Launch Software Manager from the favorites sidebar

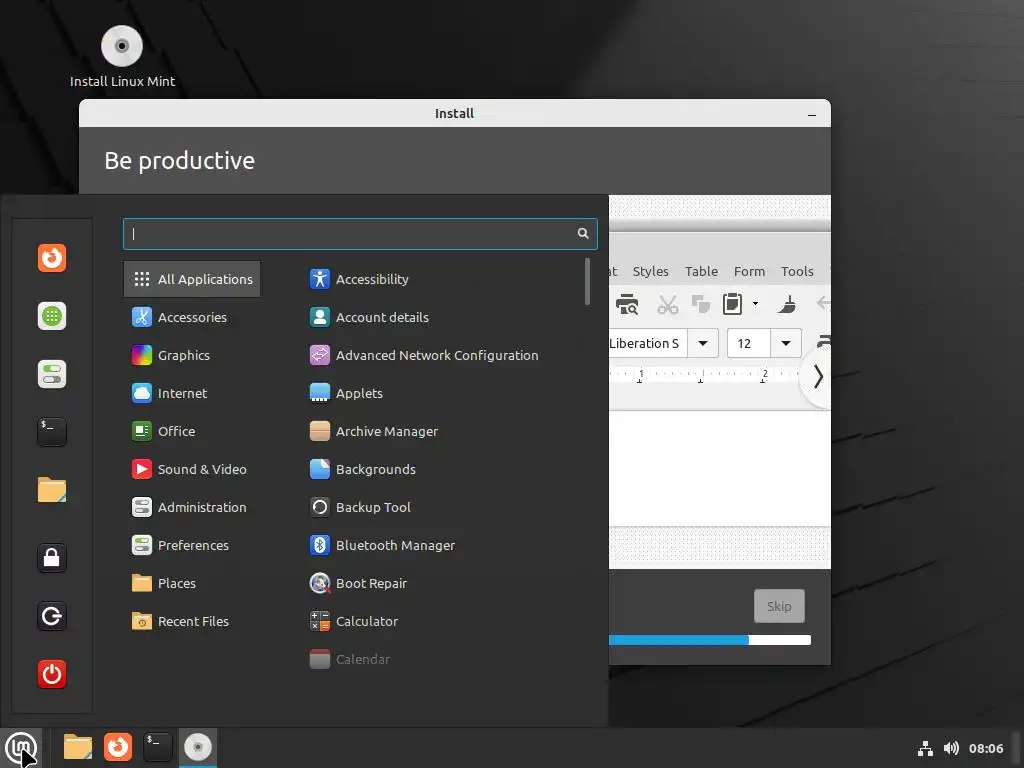pos(52,316)
